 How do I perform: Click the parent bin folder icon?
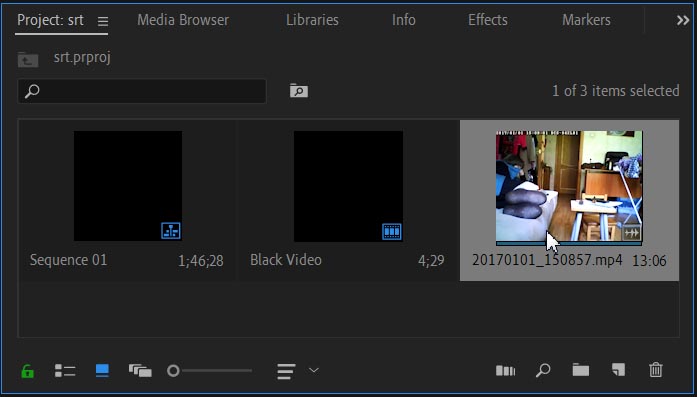point(28,59)
